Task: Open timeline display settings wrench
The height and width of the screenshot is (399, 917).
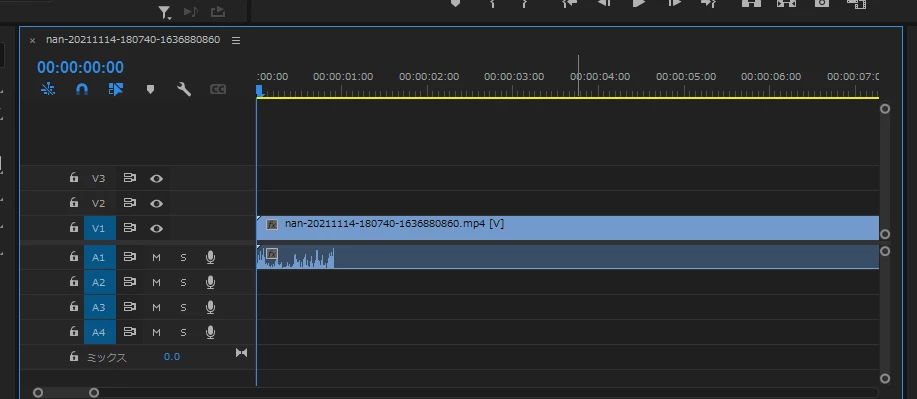Action: [x=184, y=89]
